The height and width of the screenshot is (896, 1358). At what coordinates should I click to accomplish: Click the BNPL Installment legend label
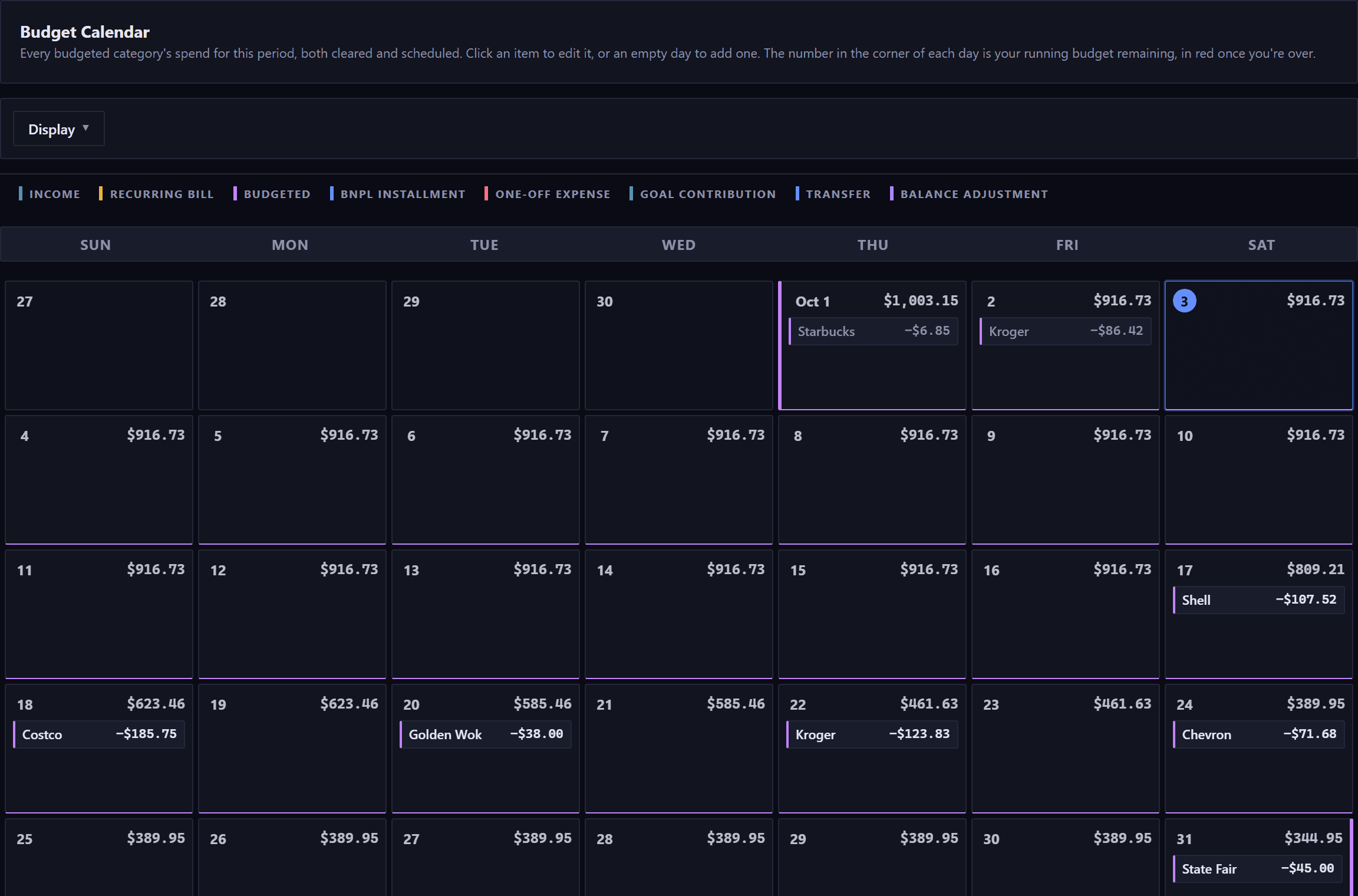coord(403,194)
